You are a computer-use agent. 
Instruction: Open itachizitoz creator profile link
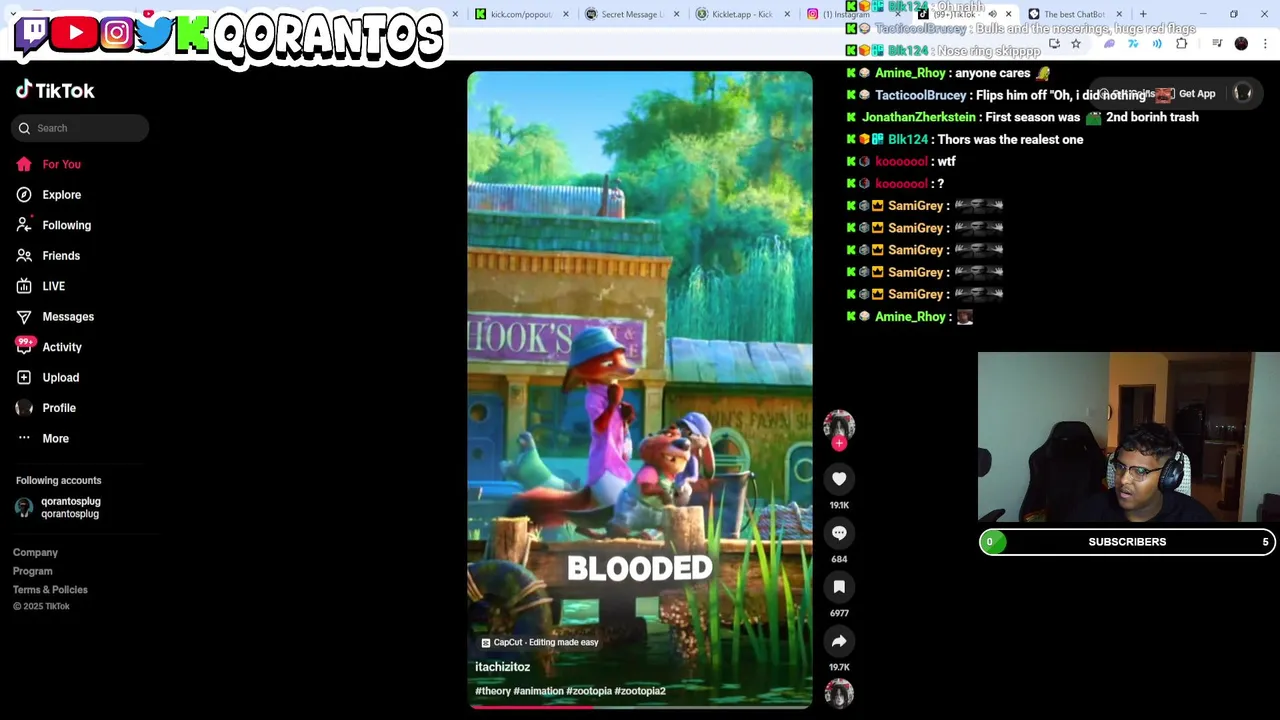pyautogui.click(x=503, y=667)
